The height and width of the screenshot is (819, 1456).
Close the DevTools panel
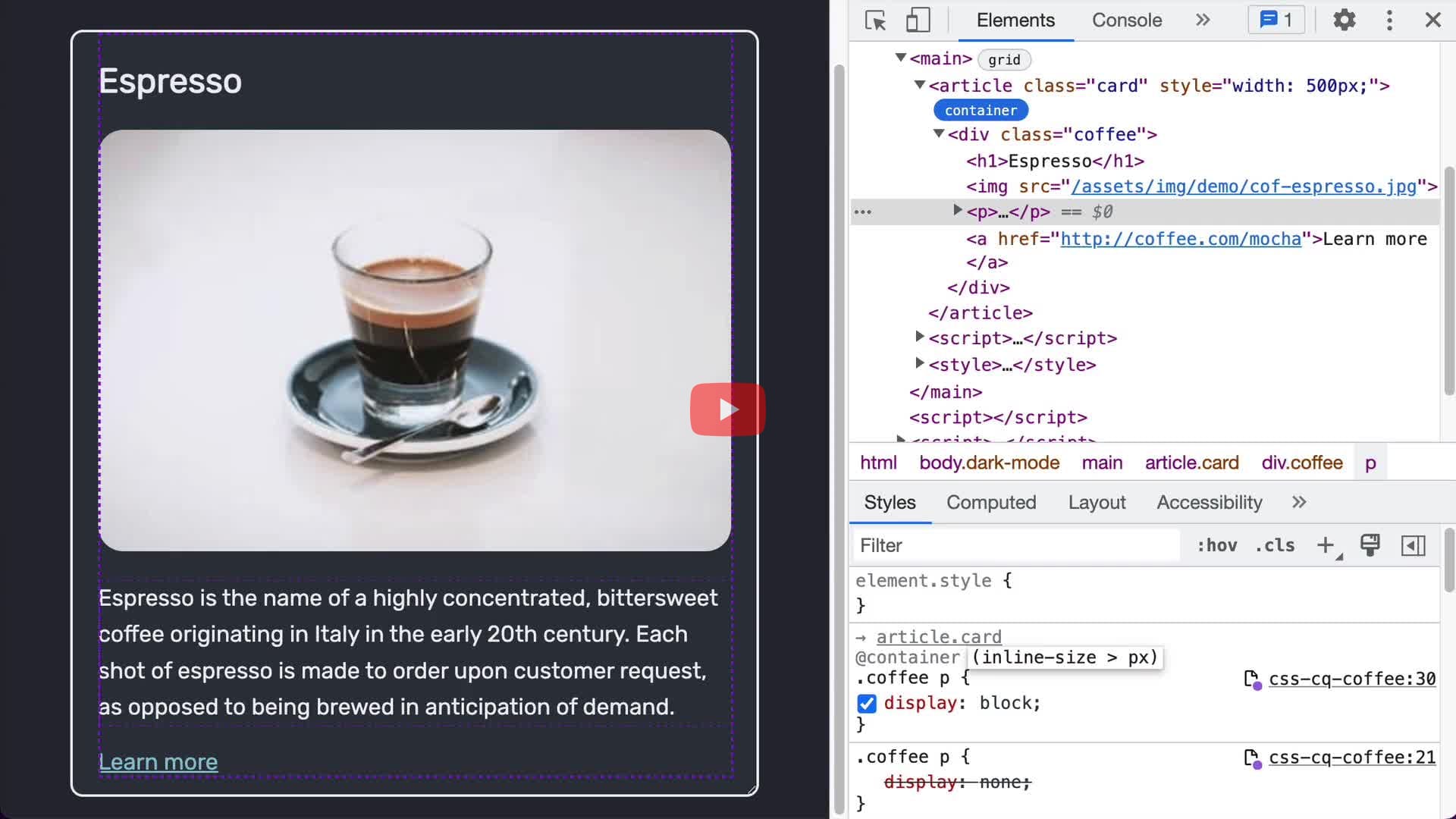pyautogui.click(x=1432, y=20)
